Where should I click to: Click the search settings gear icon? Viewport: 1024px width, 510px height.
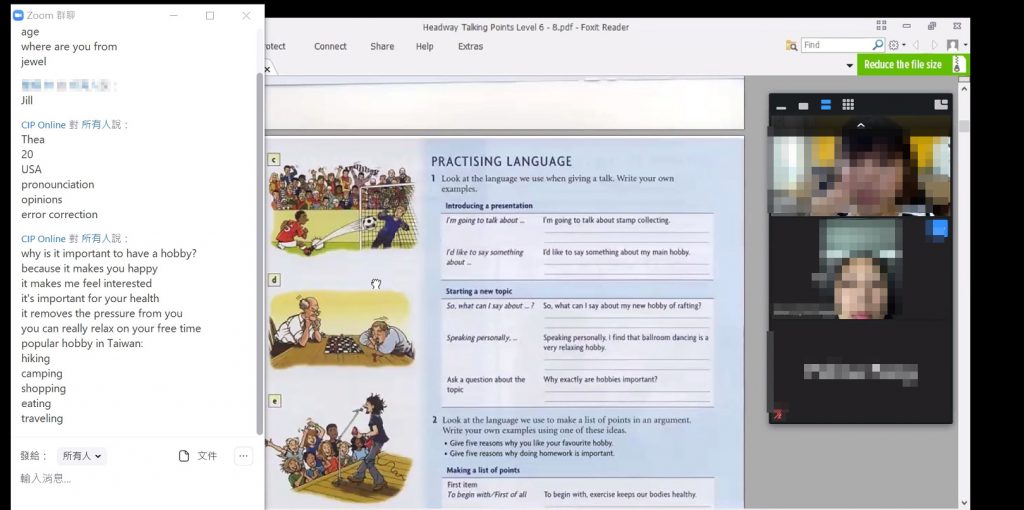click(893, 45)
